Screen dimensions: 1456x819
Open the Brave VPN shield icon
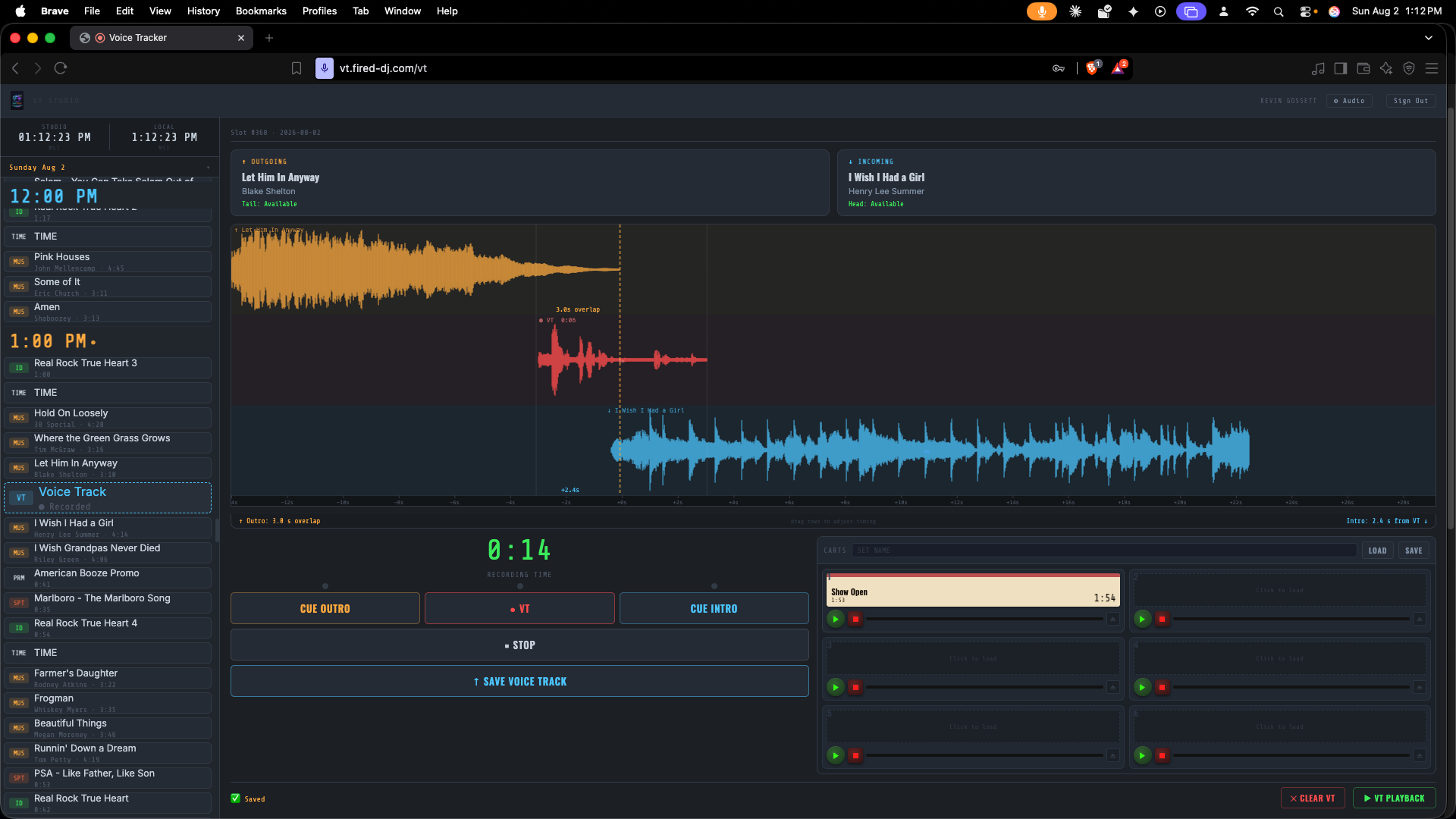[x=1409, y=68]
